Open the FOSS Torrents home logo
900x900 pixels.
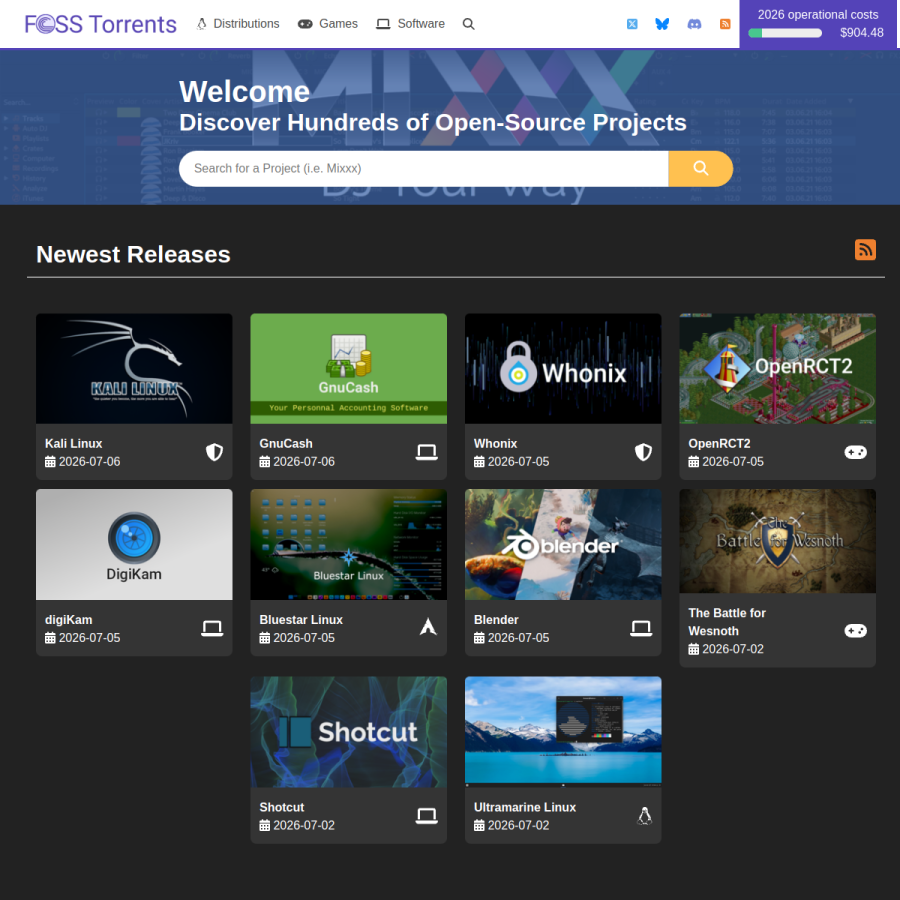[100, 24]
